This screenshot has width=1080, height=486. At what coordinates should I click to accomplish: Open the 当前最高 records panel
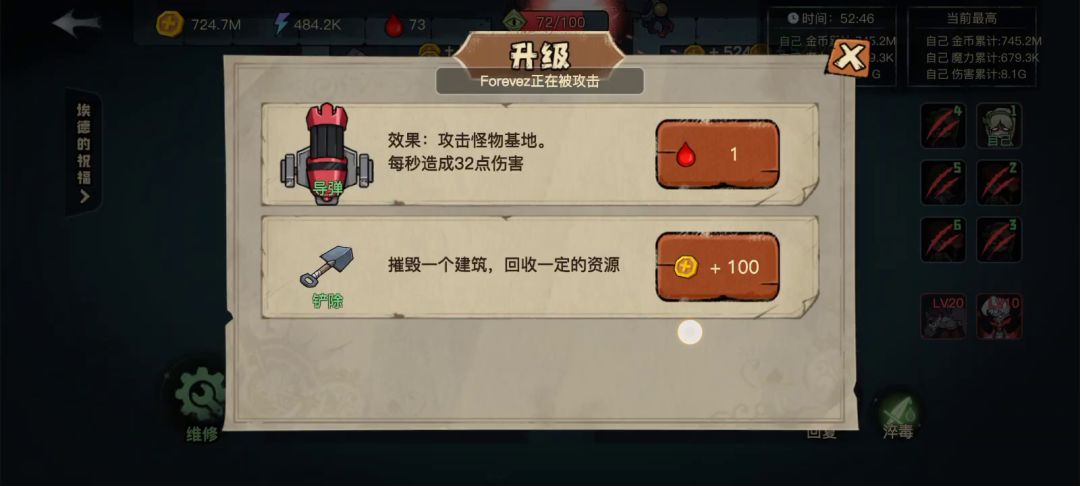pos(972,47)
